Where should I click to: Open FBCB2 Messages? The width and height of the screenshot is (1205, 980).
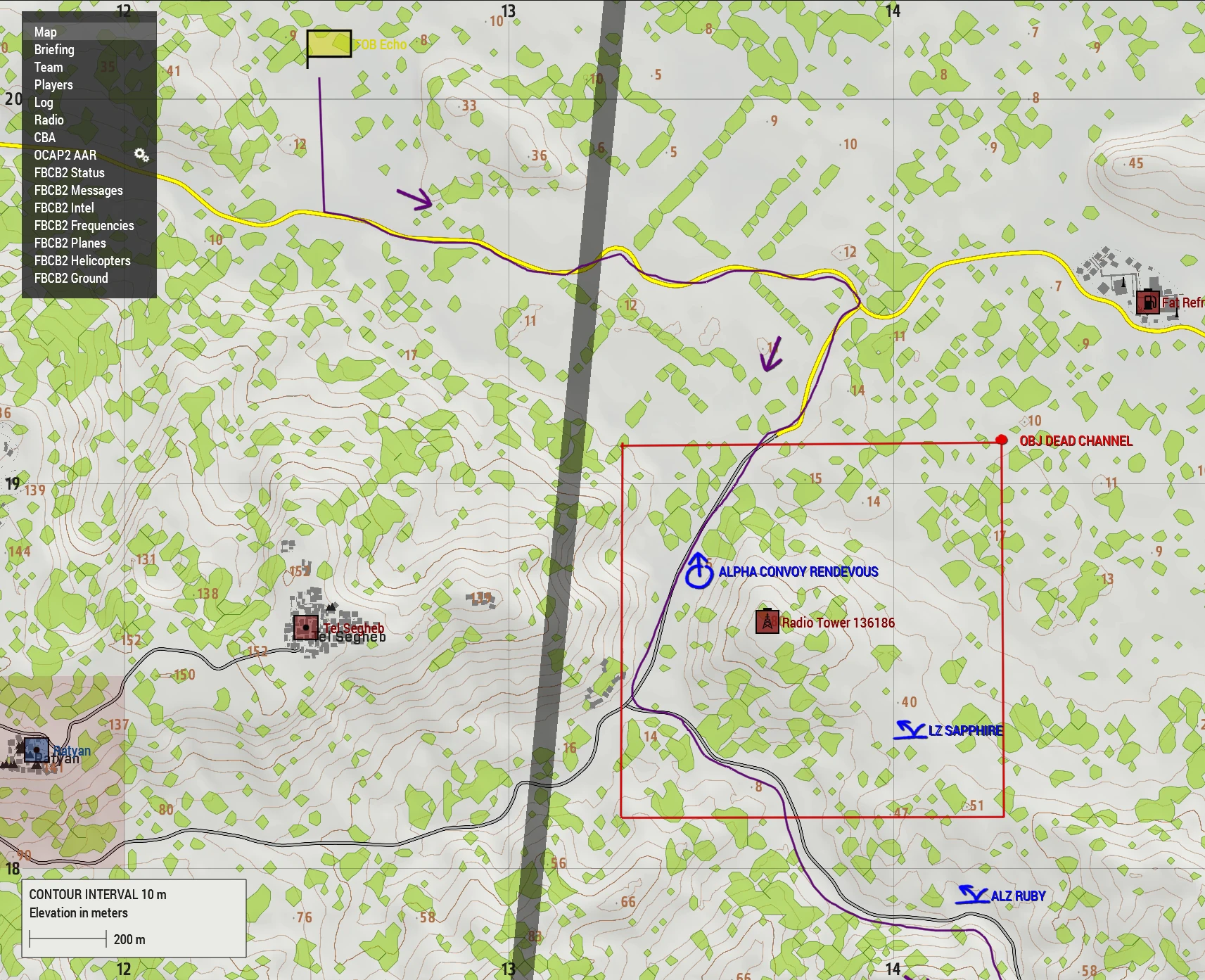point(78,190)
